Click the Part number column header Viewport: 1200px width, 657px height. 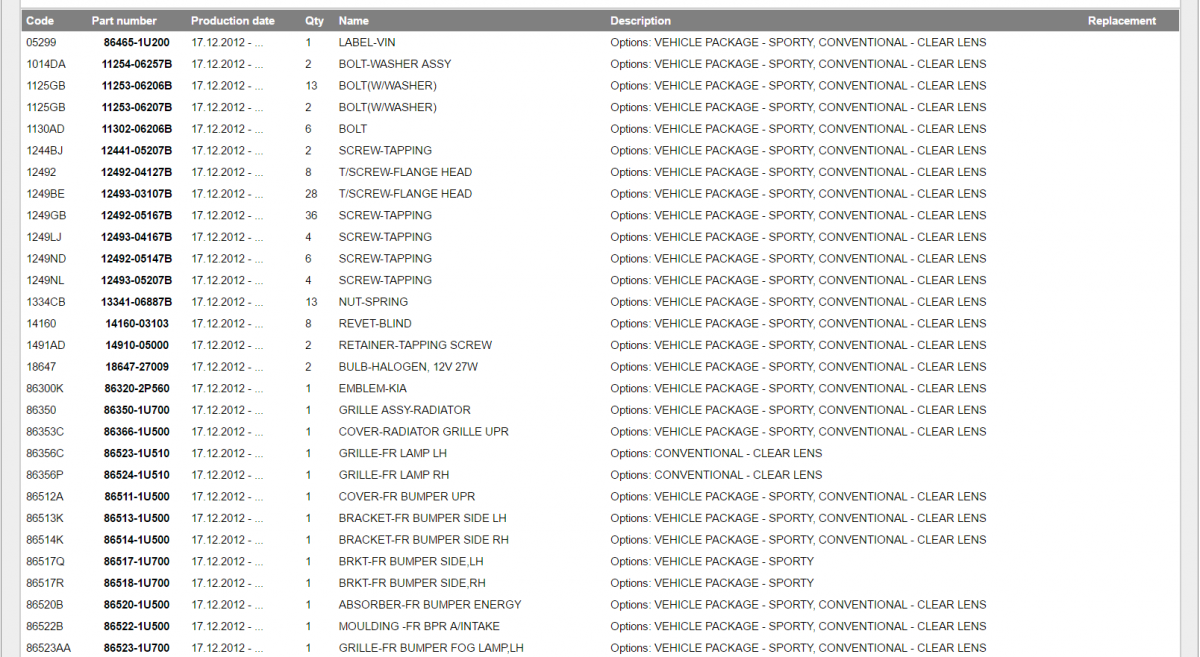124,21
